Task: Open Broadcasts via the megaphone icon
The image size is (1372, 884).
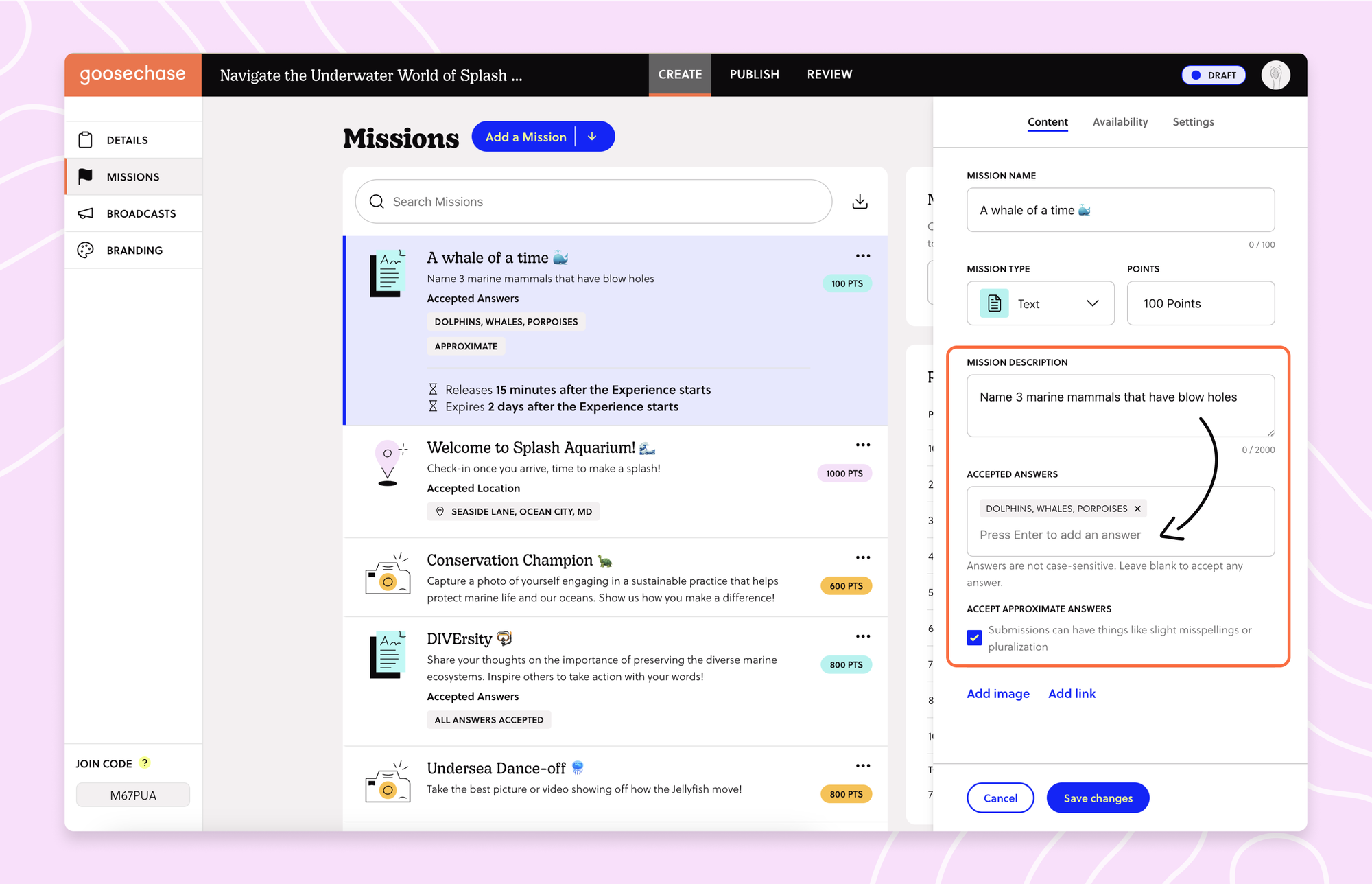Action: [x=85, y=213]
